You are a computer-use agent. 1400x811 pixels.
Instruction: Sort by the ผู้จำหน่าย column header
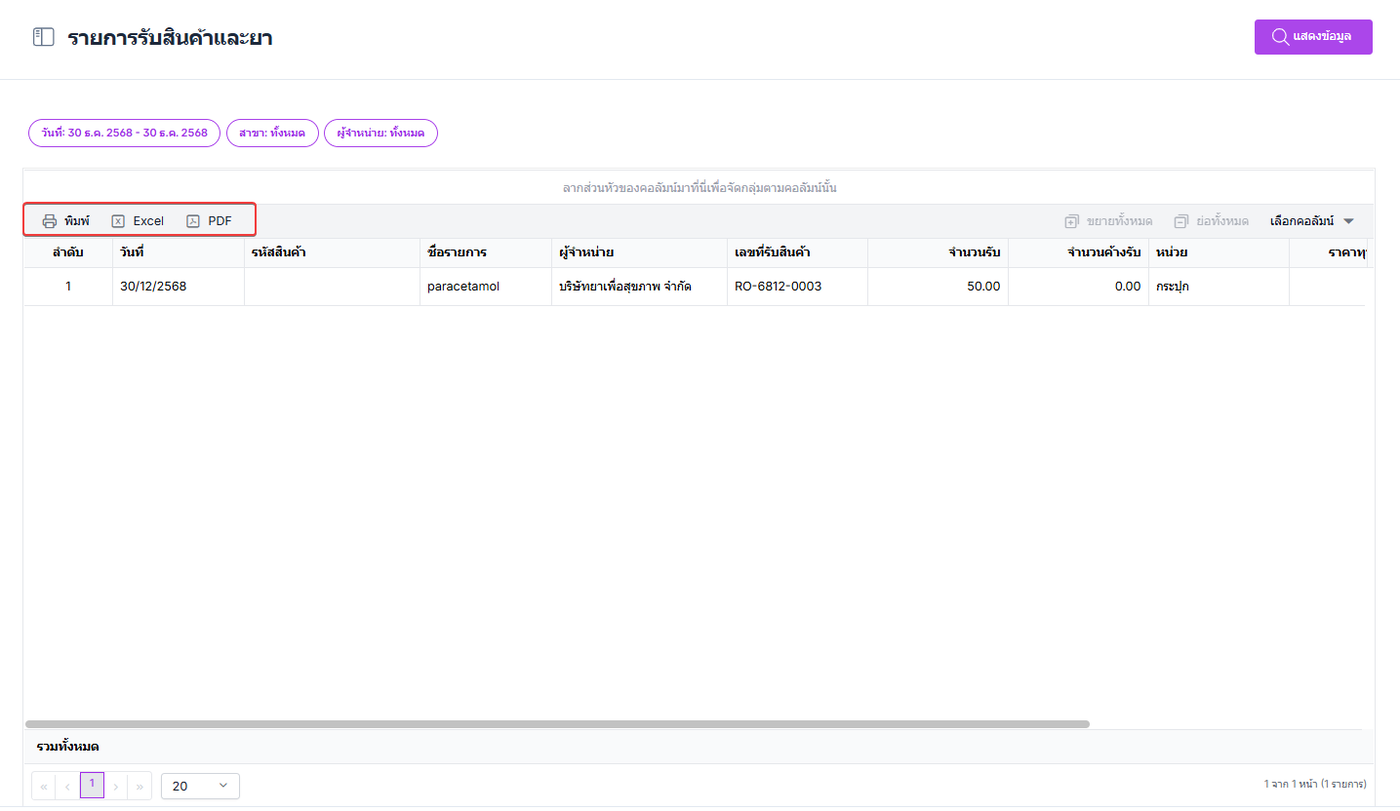tap(639, 253)
